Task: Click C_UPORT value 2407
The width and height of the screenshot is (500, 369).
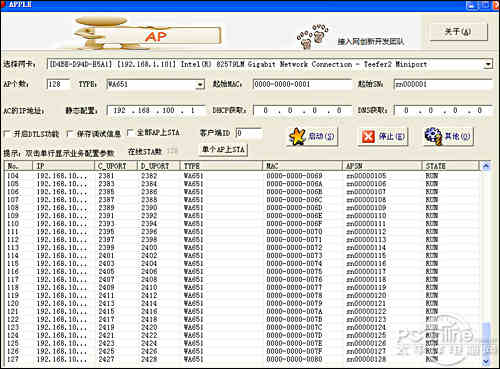Action: point(106,279)
